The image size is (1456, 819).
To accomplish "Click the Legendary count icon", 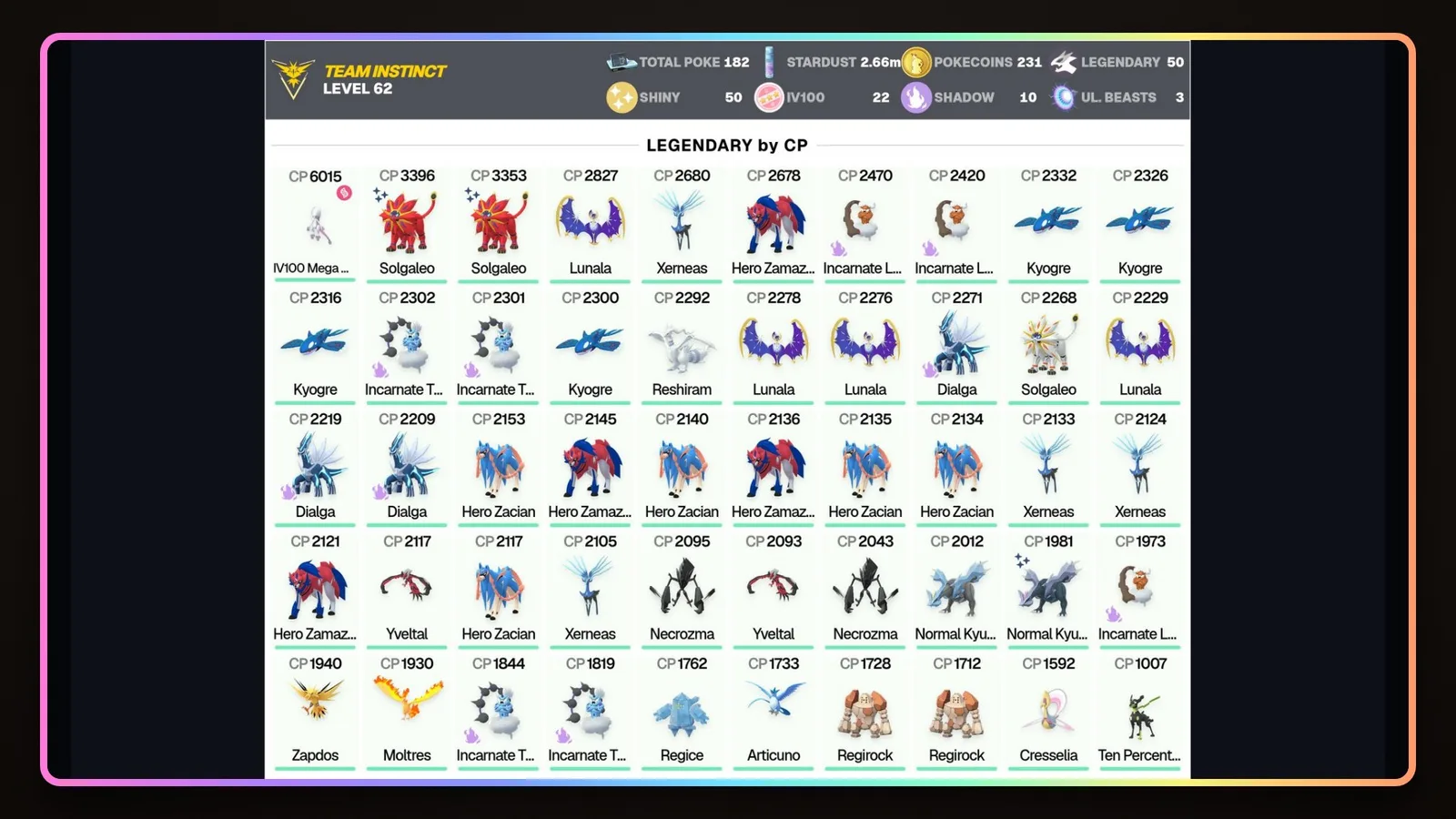I will (1063, 62).
